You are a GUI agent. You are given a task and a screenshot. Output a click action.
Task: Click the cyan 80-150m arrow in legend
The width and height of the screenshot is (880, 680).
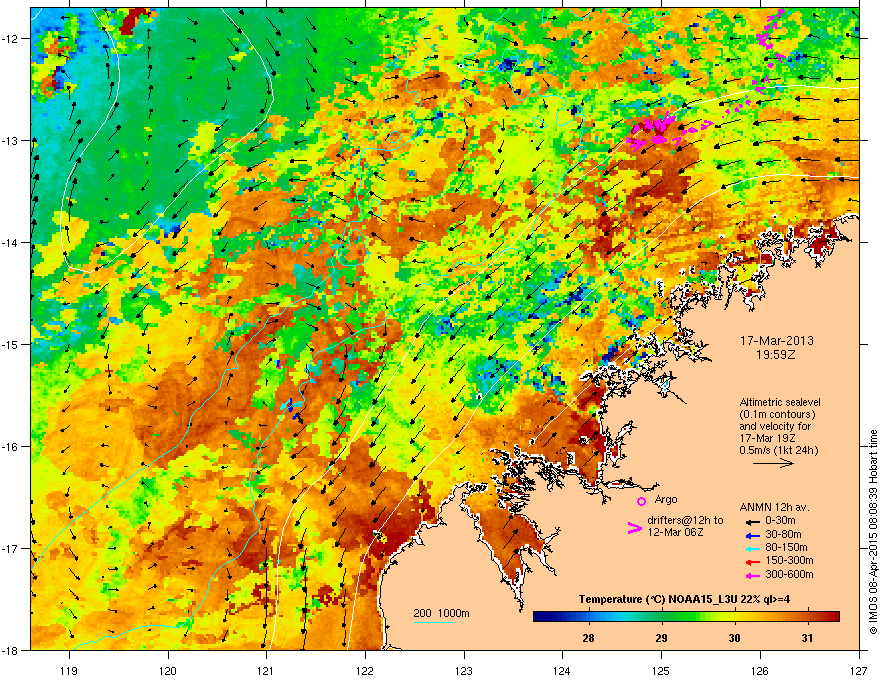click(x=752, y=548)
